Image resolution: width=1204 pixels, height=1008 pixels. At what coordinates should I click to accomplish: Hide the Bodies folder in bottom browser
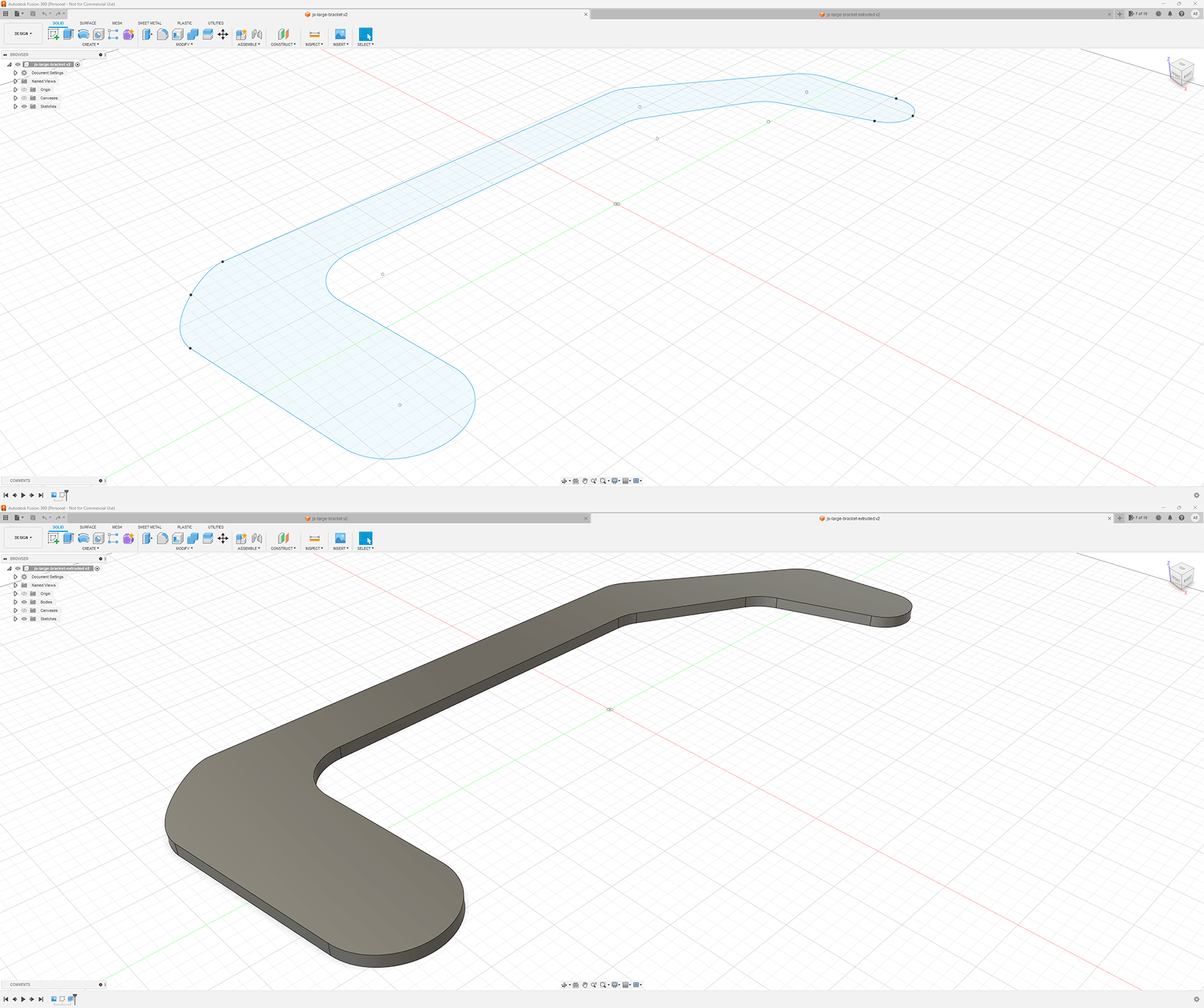point(24,602)
